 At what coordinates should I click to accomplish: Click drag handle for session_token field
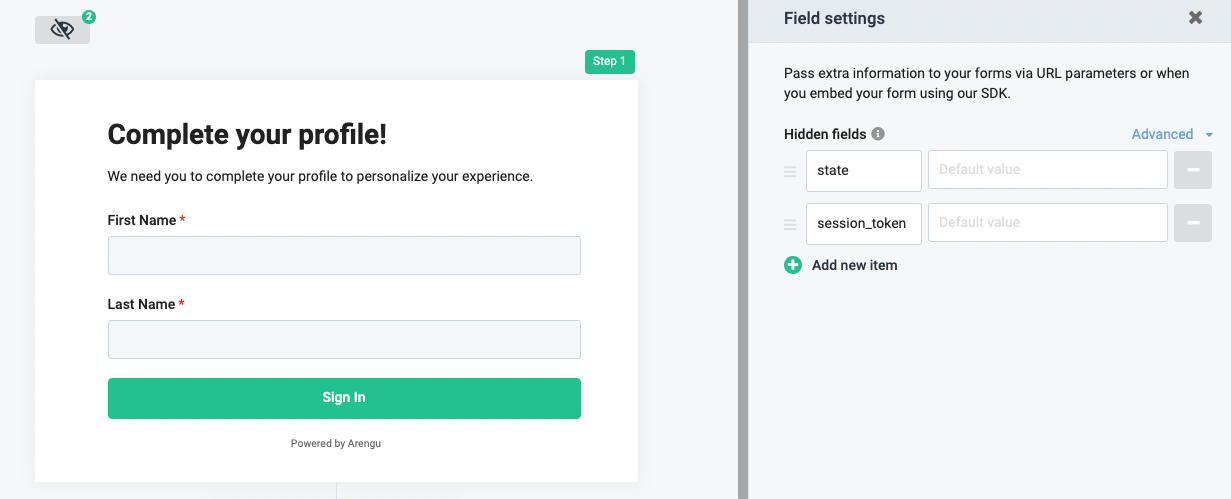790,224
